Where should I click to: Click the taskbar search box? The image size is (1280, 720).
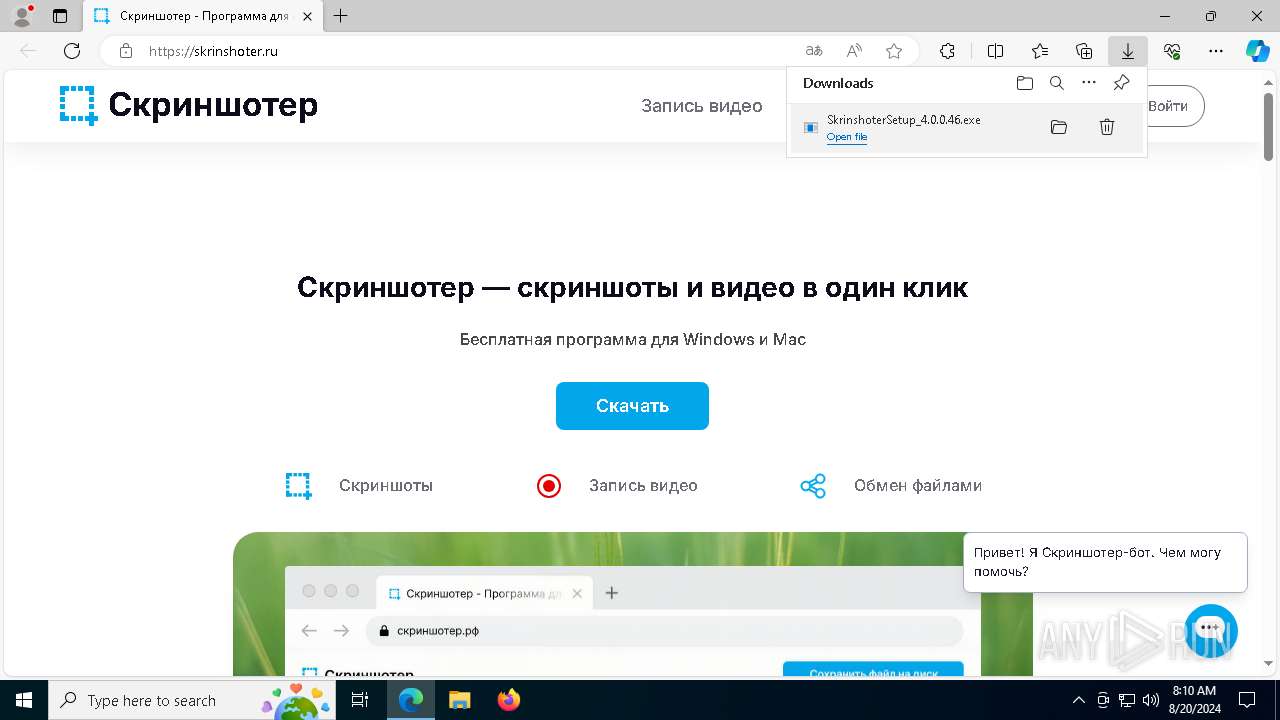[x=192, y=700]
